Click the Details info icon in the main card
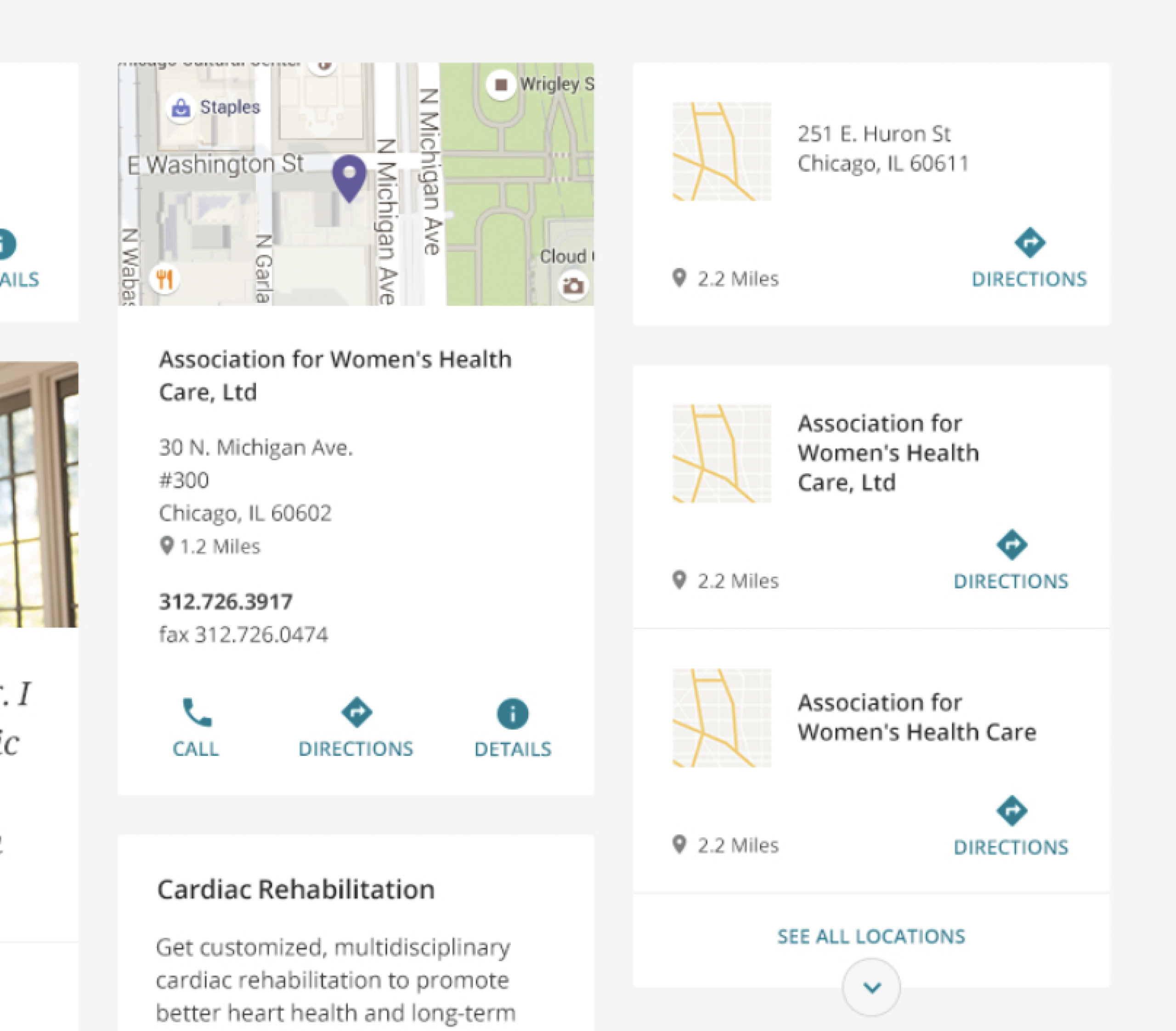This screenshot has height=1031, width=1176. point(513,714)
